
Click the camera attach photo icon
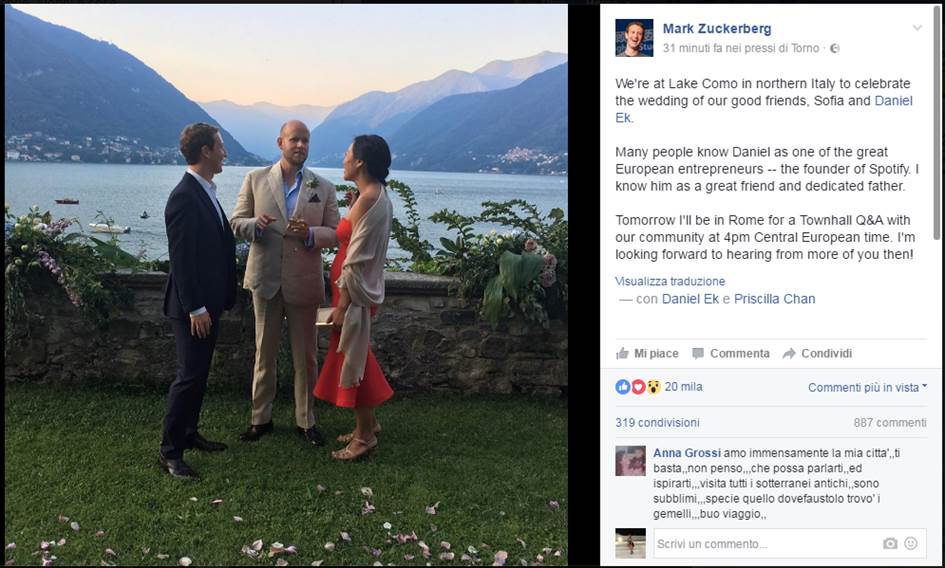coord(890,544)
